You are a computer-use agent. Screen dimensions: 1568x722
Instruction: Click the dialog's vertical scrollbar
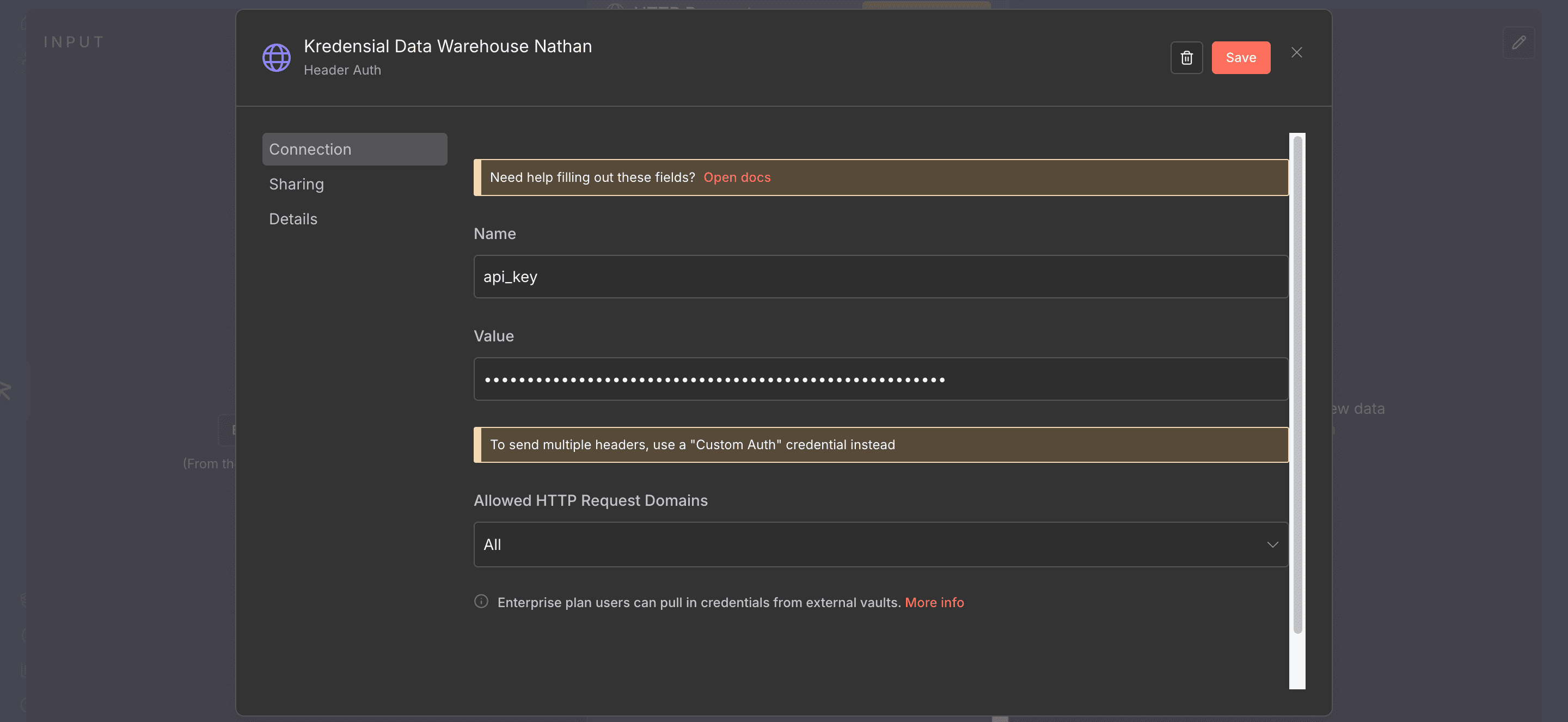pyautogui.click(x=1297, y=385)
